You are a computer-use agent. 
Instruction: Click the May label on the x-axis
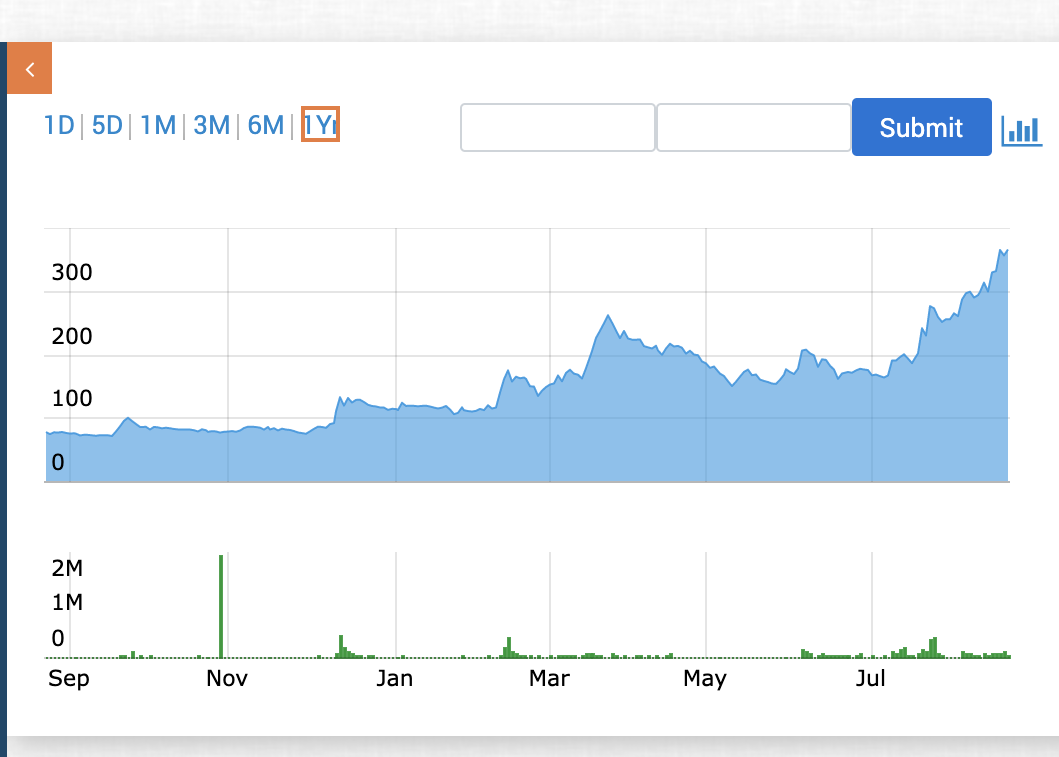[704, 679]
